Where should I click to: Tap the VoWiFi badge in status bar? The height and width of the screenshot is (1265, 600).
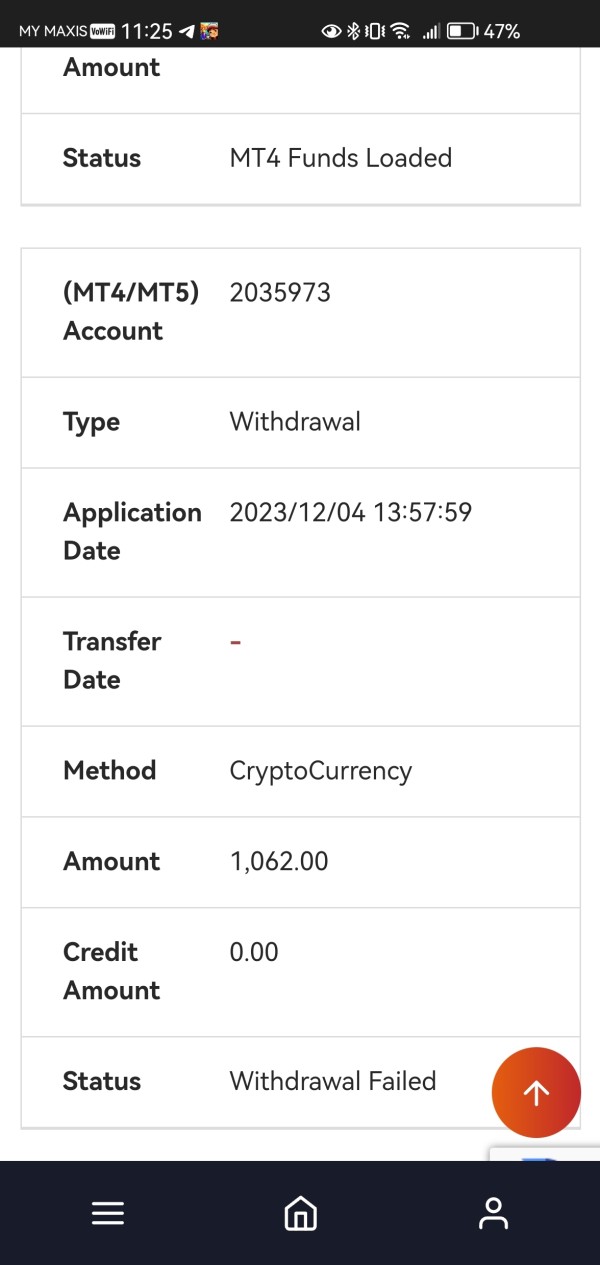pos(102,32)
